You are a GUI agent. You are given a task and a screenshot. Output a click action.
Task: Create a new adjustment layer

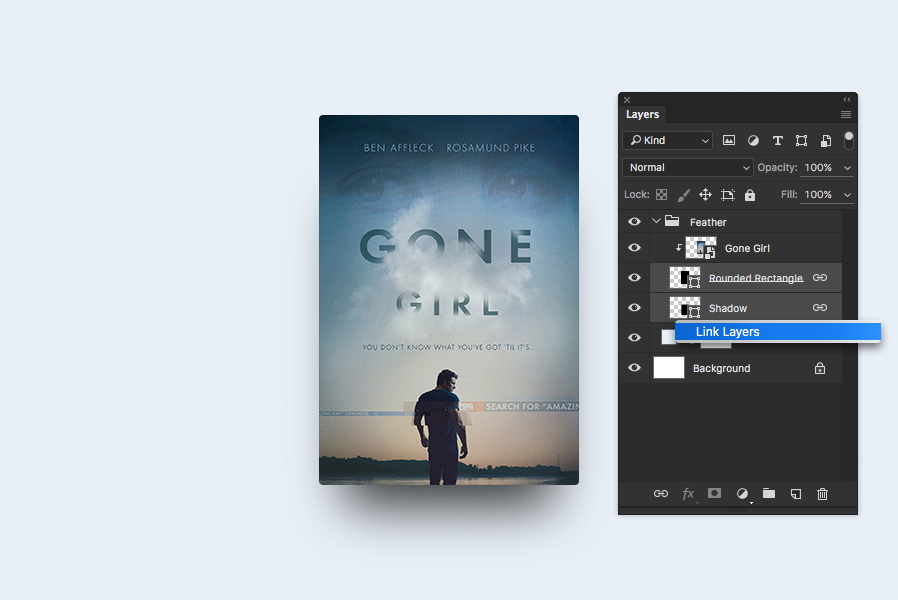(741, 493)
